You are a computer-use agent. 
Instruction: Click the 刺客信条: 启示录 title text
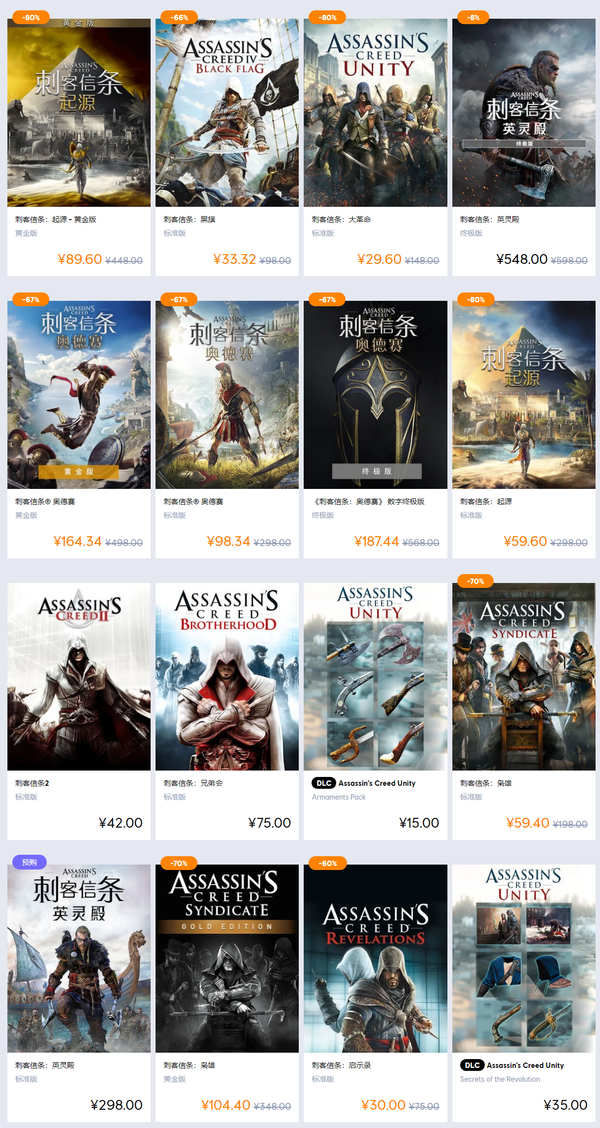pyautogui.click(x=342, y=1065)
